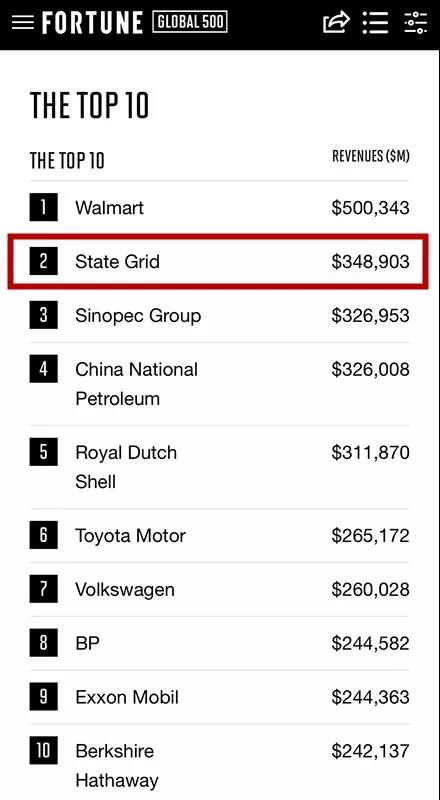Open the Sinopec Group entry
This screenshot has height=800, width=440.
point(138,316)
